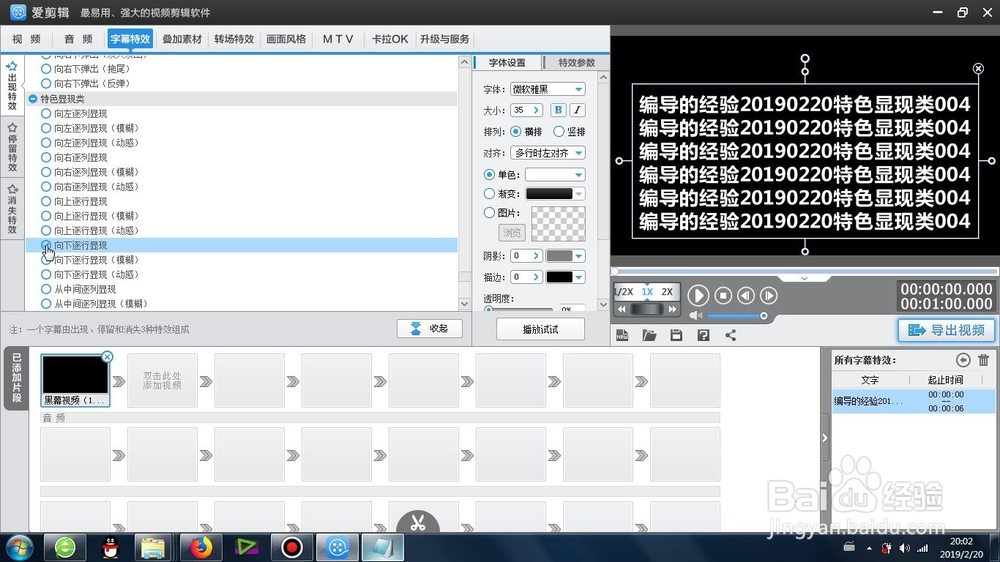Click the fast rewind double arrow
Screen dimensions: 1000x562
click(622, 309)
